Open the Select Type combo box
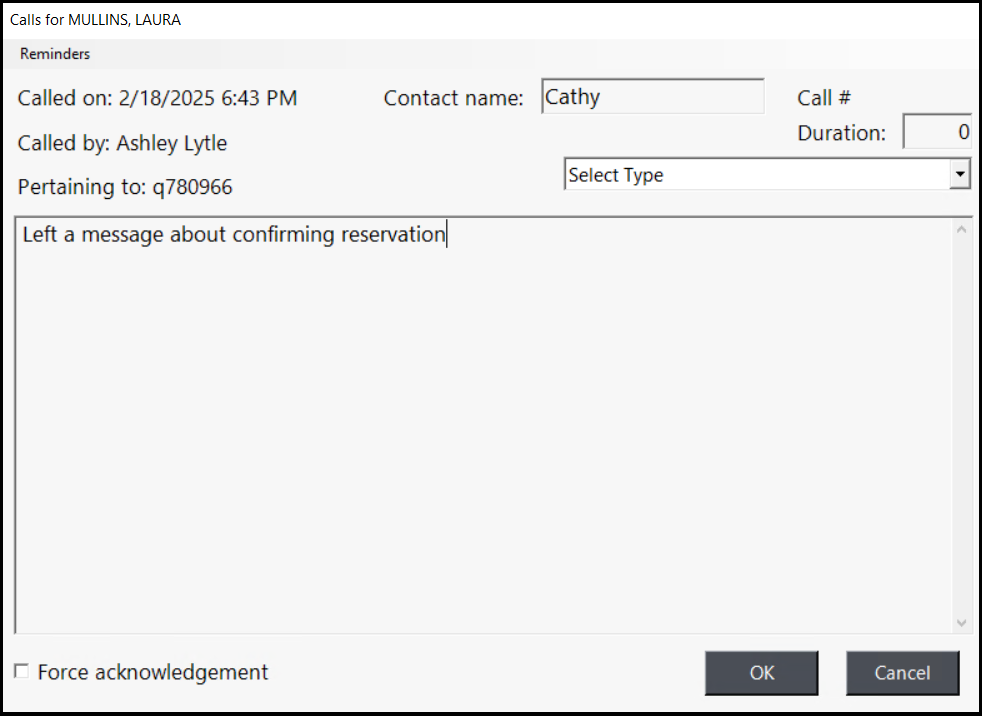Screen dimensions: 982x716 point(755,175)
